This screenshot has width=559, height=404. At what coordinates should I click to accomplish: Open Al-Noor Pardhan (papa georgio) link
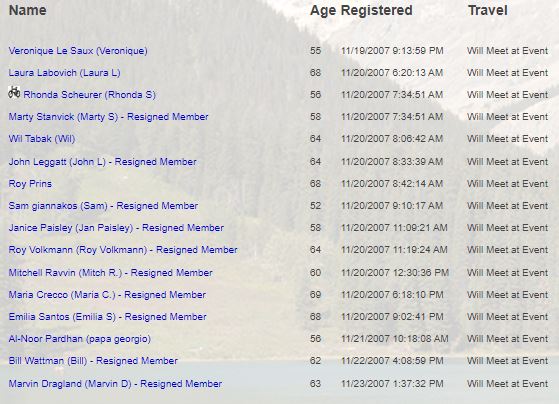point(80,339)
